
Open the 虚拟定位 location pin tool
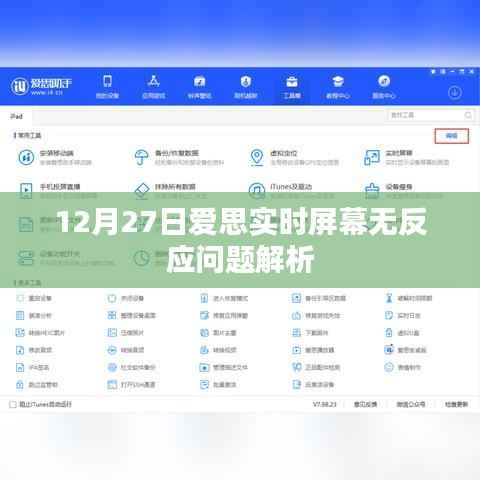pyautogui.click(x=294, y=157)
